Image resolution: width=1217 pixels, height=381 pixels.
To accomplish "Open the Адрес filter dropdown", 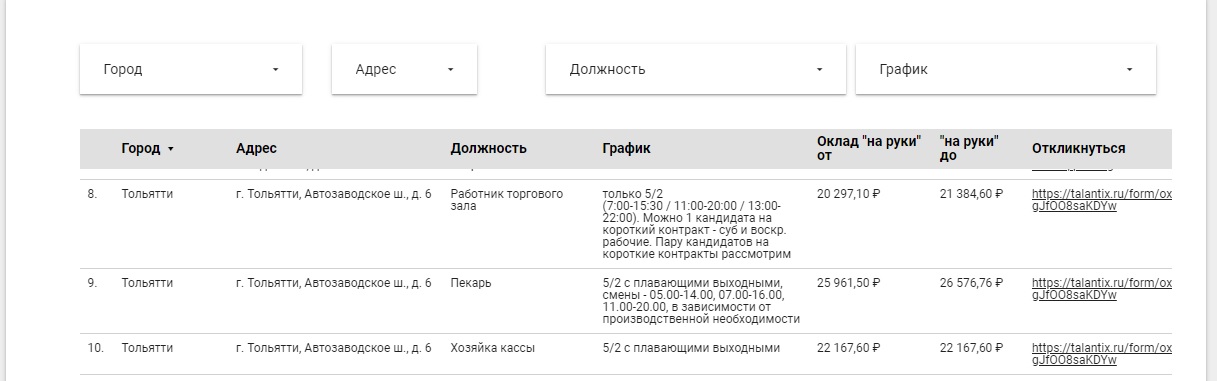I will [405, 70].
